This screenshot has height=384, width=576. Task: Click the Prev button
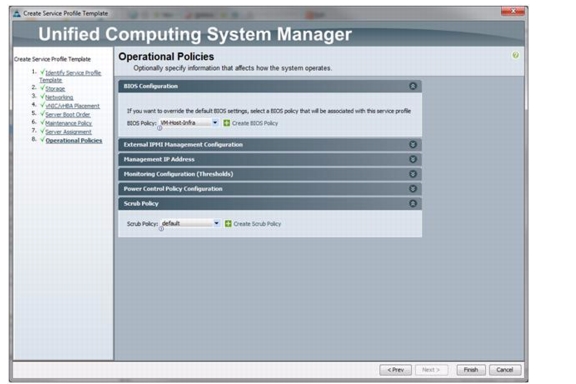395,370
